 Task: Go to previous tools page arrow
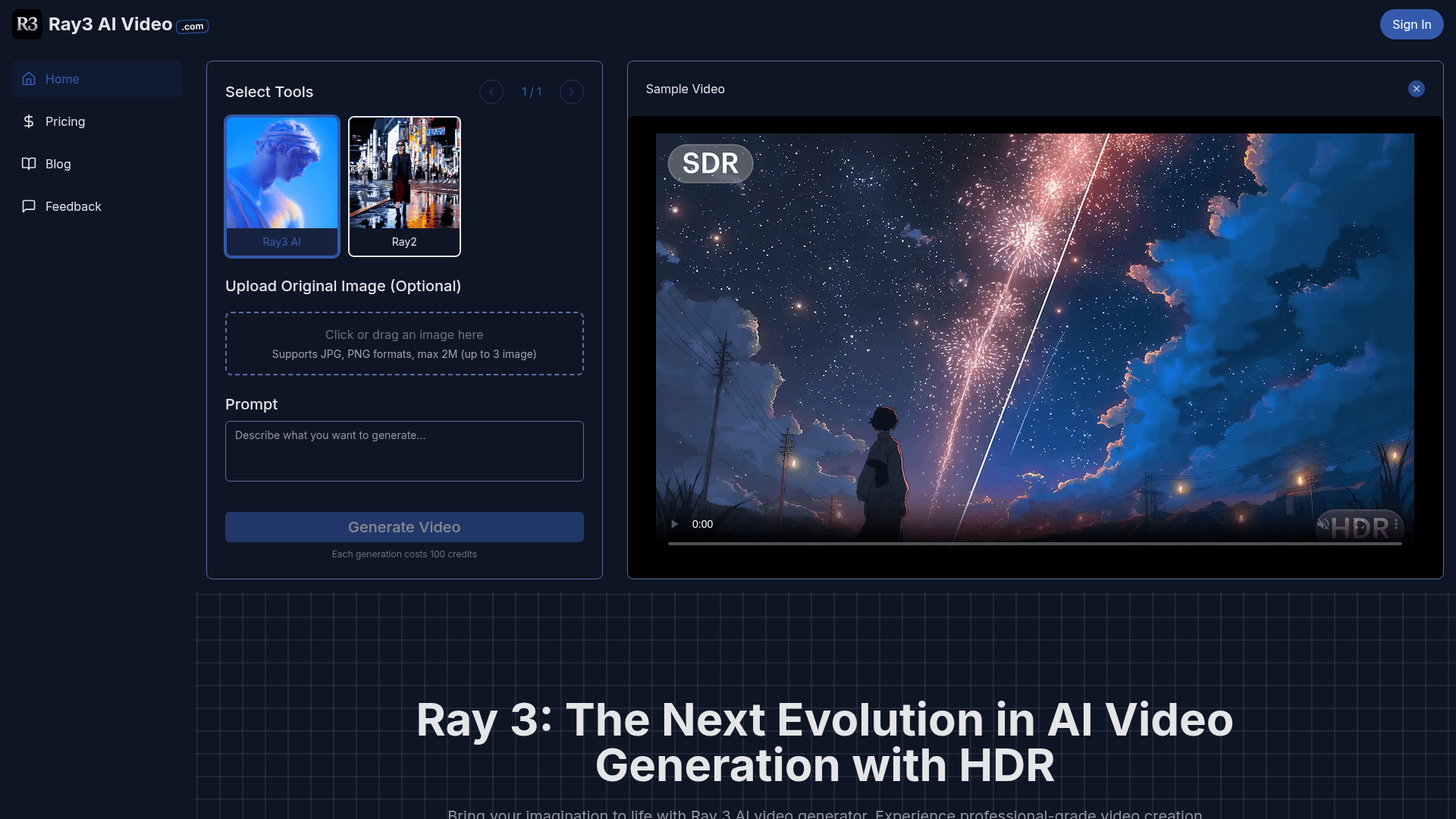[x=491, y=92]
